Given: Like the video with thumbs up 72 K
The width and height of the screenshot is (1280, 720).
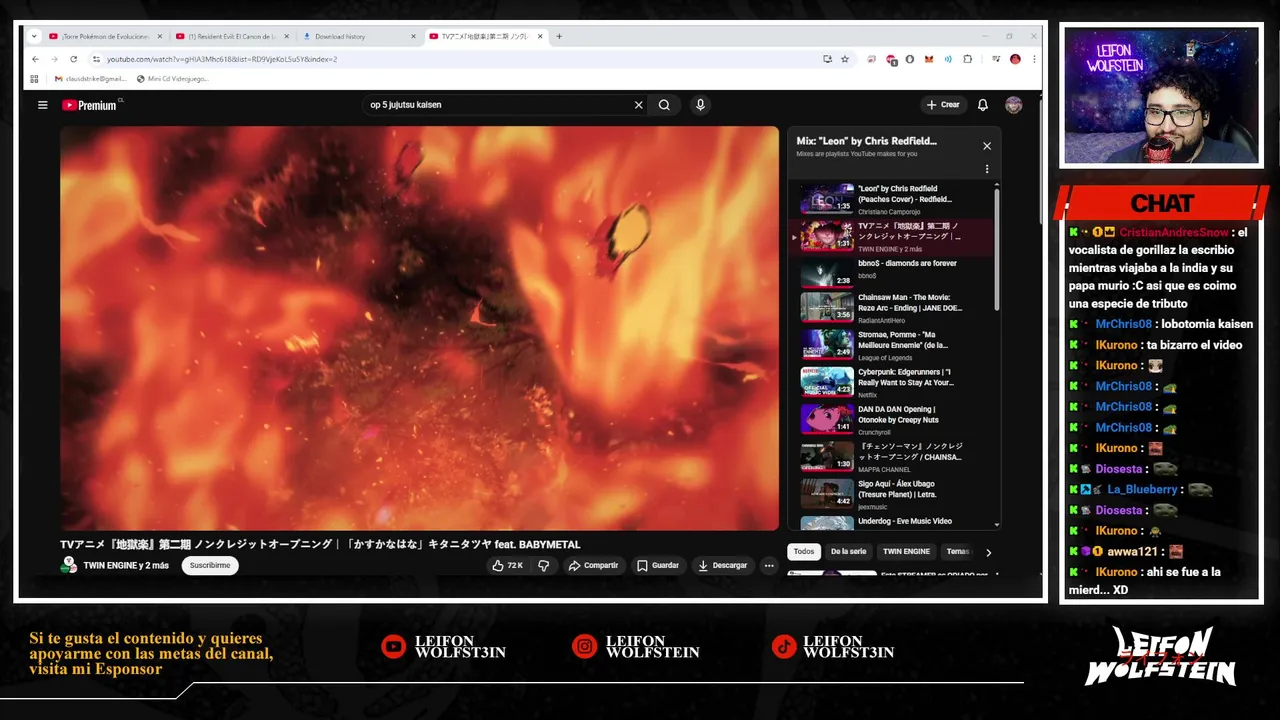Looking at the screenshot, I should [x=508, y=565].
